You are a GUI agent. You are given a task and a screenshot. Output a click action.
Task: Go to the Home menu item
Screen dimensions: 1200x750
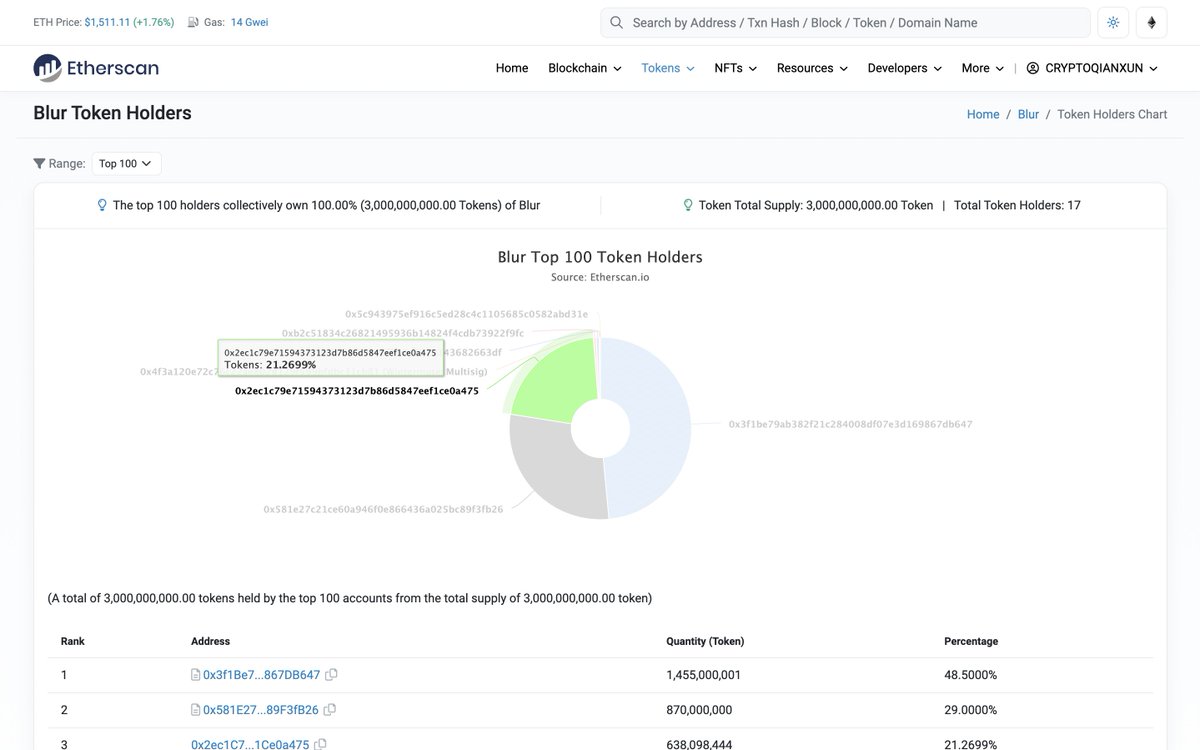click(512, 68)
